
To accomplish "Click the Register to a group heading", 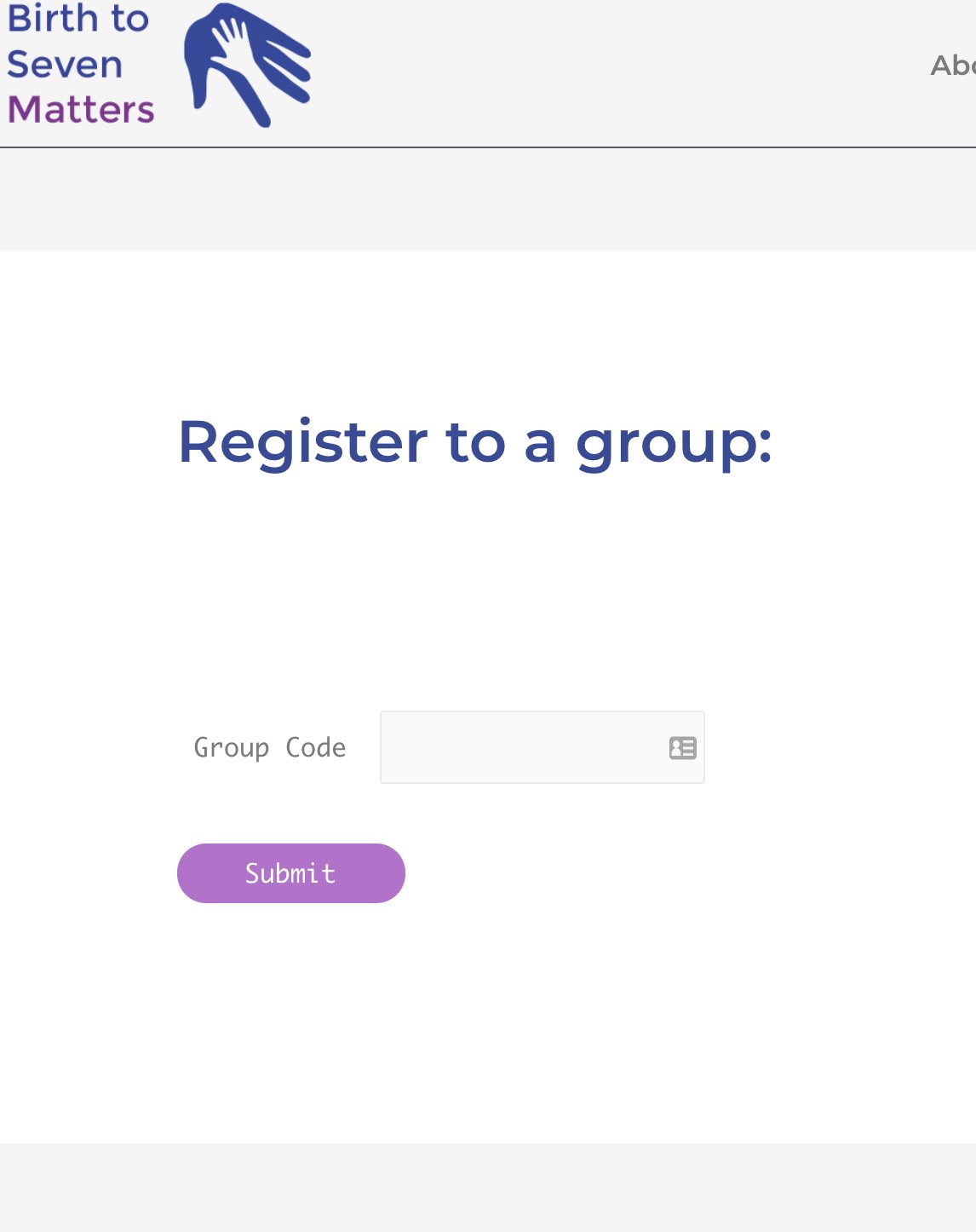I will [477, 442].
